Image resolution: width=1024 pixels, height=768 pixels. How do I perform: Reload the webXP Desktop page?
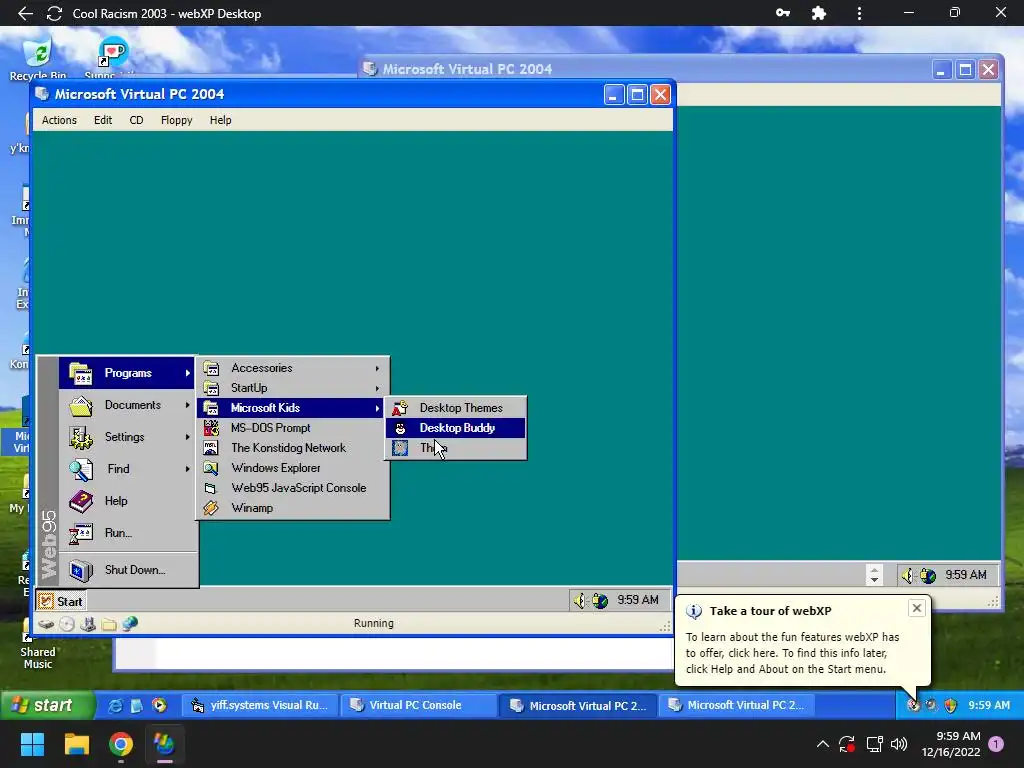point(54,13)
